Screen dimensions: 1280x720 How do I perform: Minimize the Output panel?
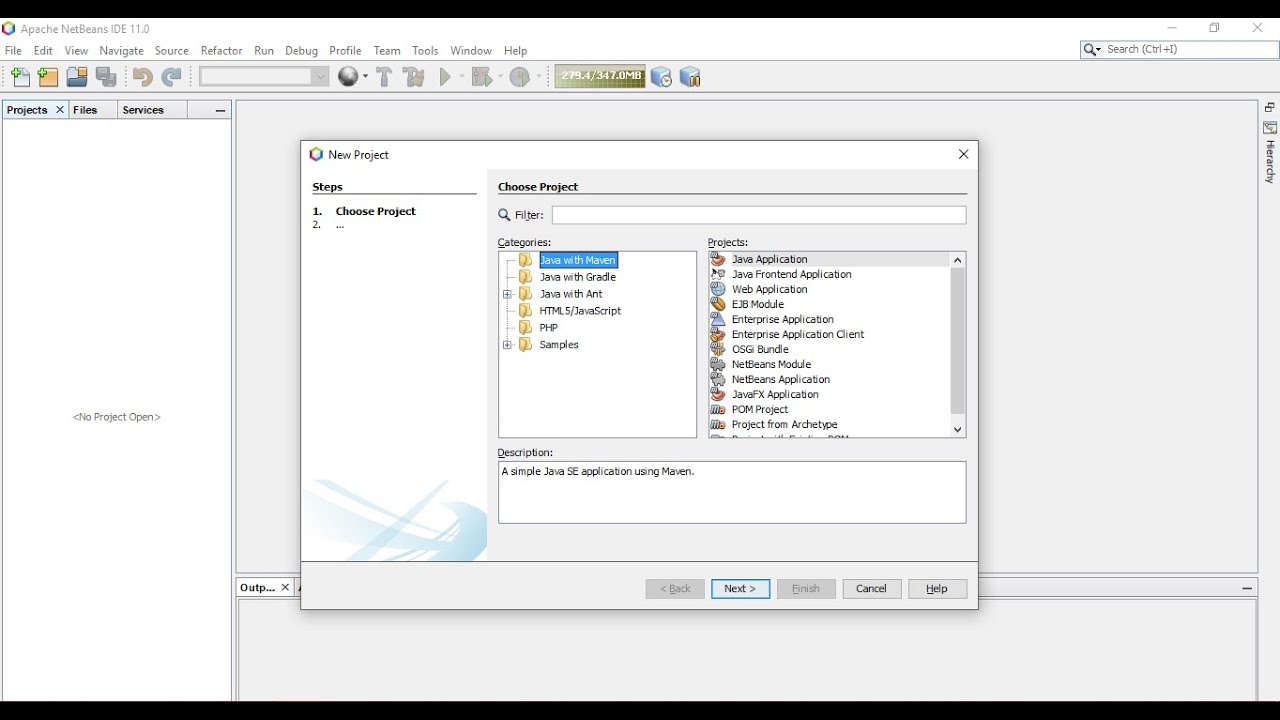(1247, 588)
